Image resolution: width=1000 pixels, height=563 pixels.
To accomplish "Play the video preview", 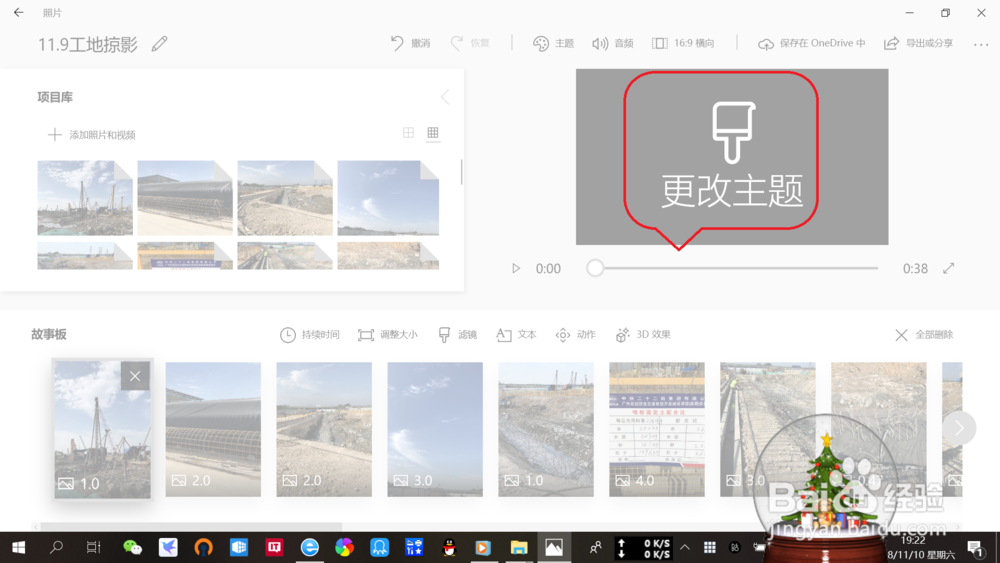I will pos(516,268).
